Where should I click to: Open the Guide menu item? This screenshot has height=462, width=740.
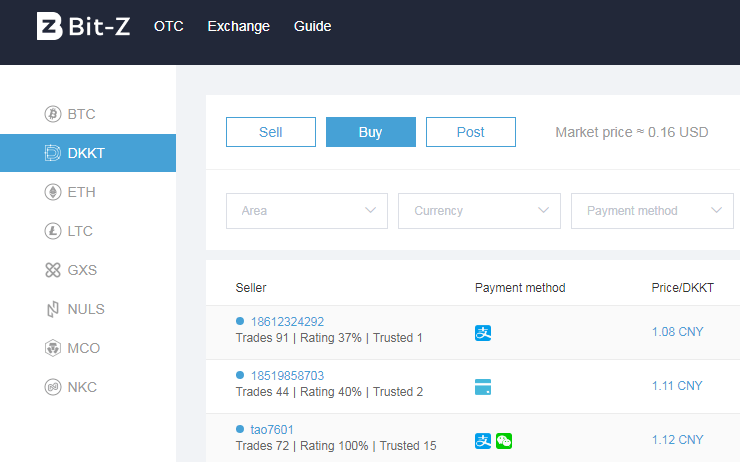point(312,26)
